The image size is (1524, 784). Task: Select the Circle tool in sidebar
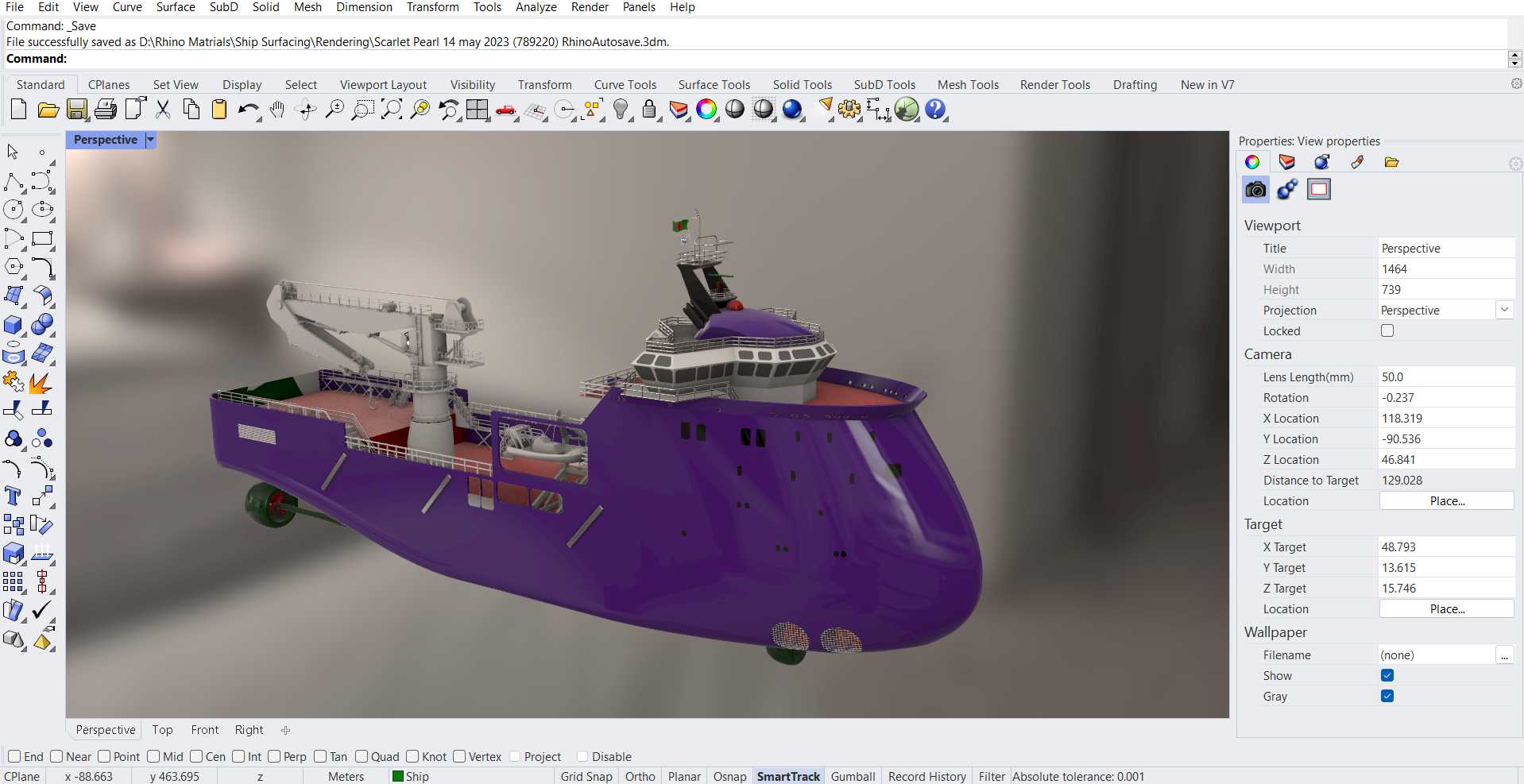(14, 210)
